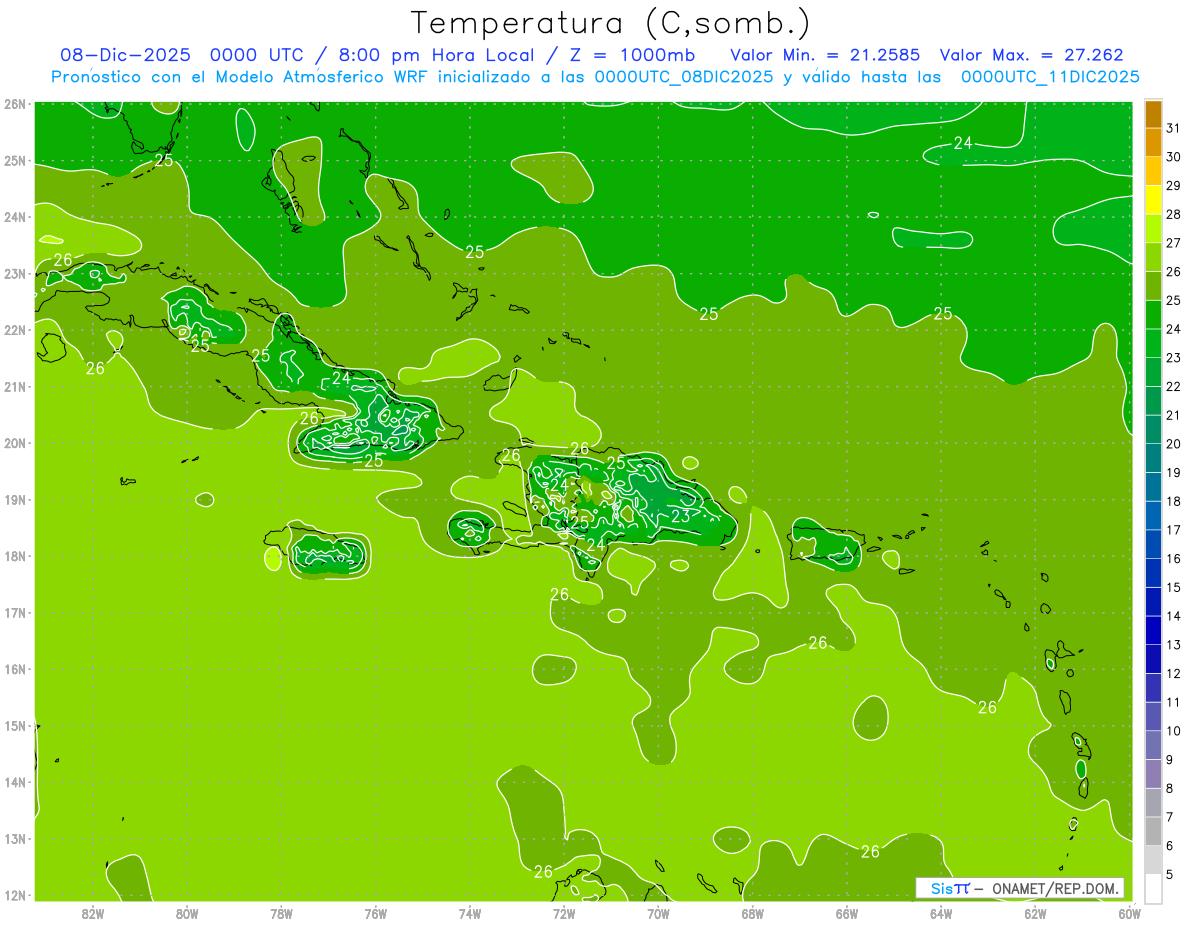Pick the colorbar swatch between 23 and 24

(1153, 343)
